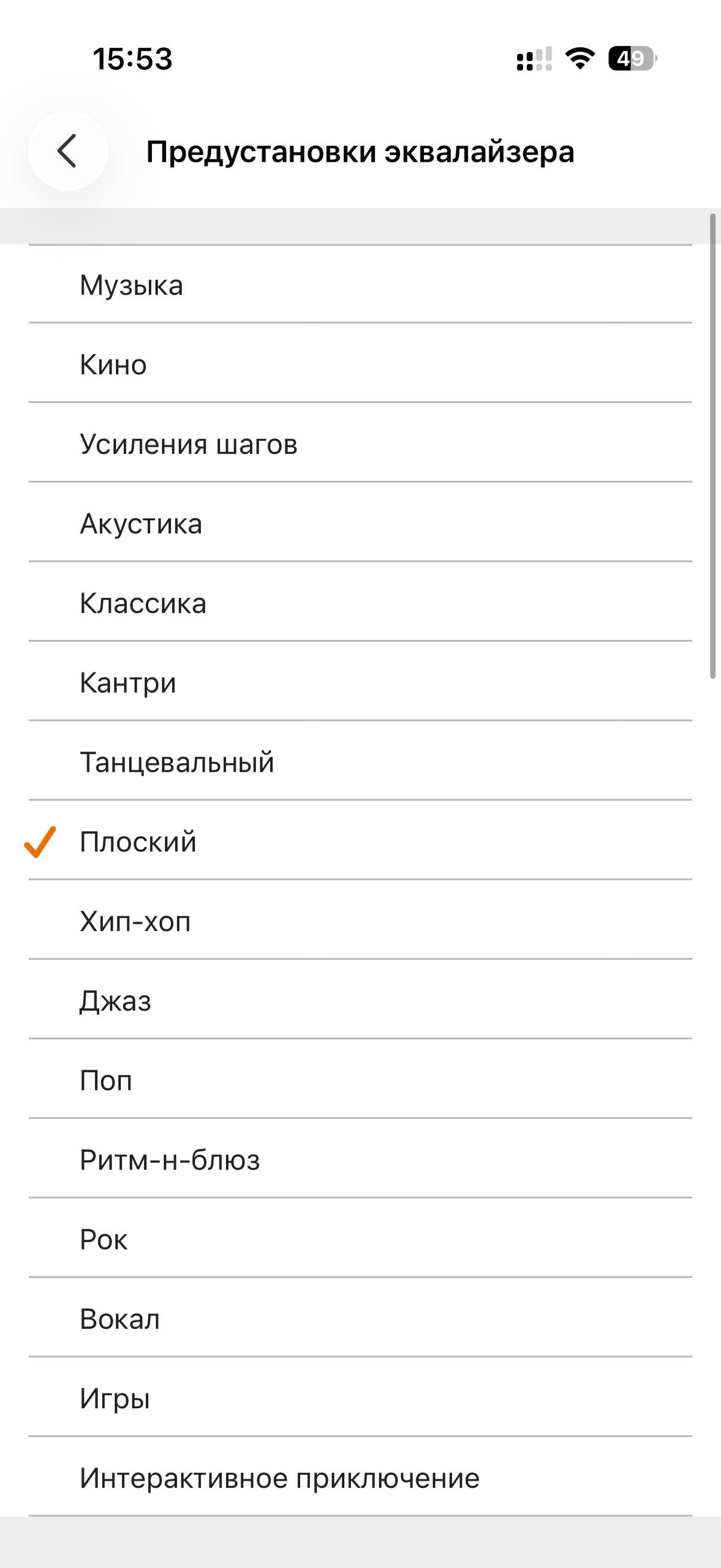The width and height of the screenshot is (721, 1568).
Task: Tap the Wi-Fi status icon
Action: click(579, 59)
